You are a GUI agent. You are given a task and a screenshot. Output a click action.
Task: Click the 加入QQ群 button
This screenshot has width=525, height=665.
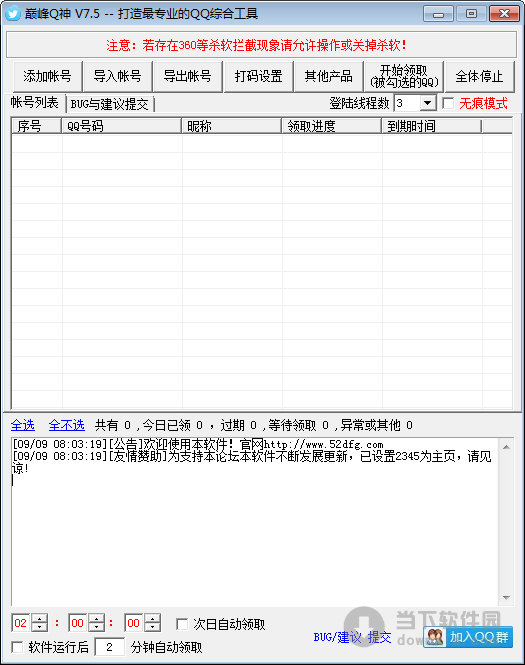[468, 637]
